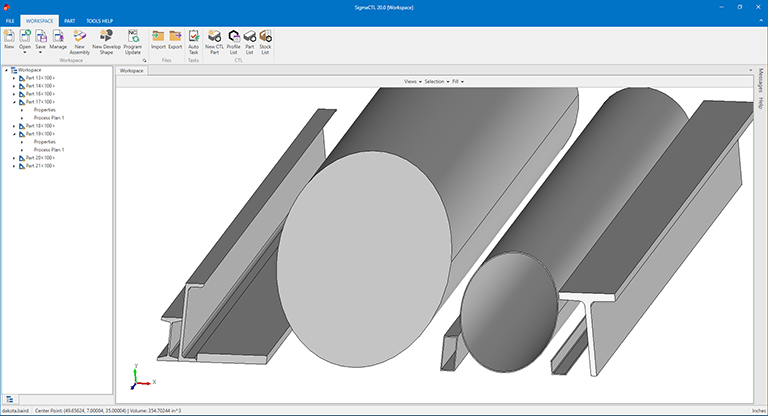Expand Part 18 in the tree
The image size is (768, 416).
[x=14, y=126]
